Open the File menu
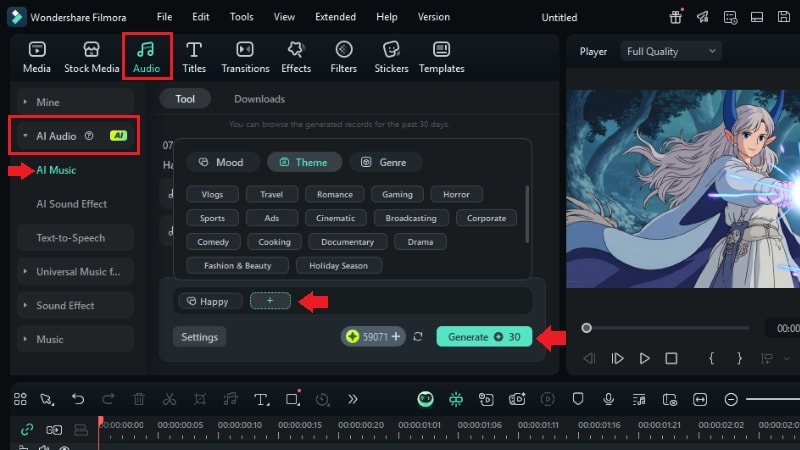 (164, 17)
